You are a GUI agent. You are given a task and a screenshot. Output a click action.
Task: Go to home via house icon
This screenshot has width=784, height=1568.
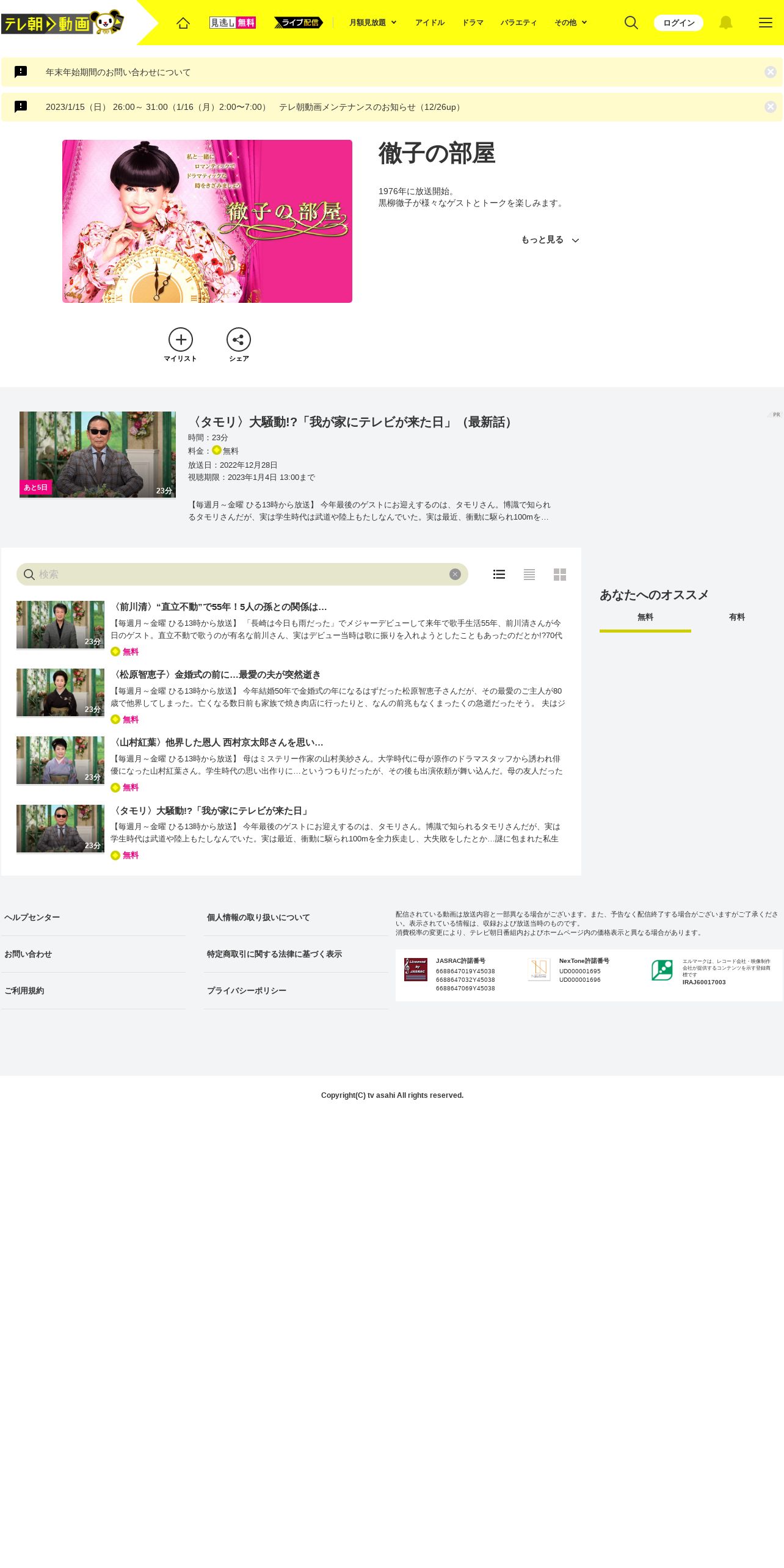point(183,23)
